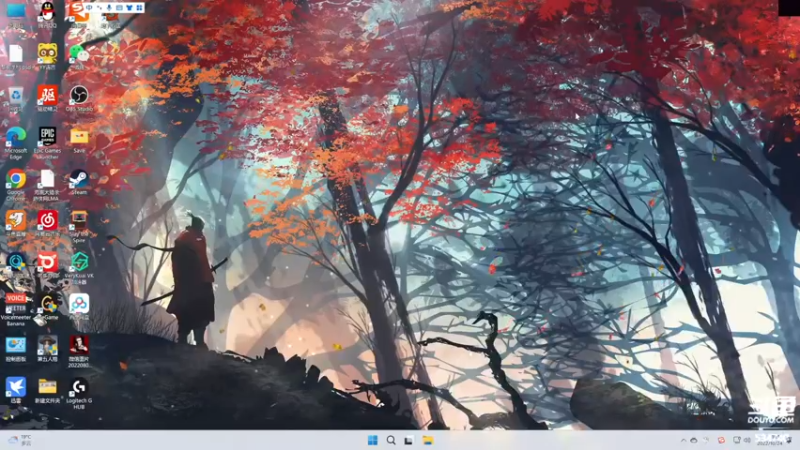Image resolution: width=800 pixels, height=450 pixels.
Task: Open Steam desktop shortcut
Action: (x=79, y=180)
